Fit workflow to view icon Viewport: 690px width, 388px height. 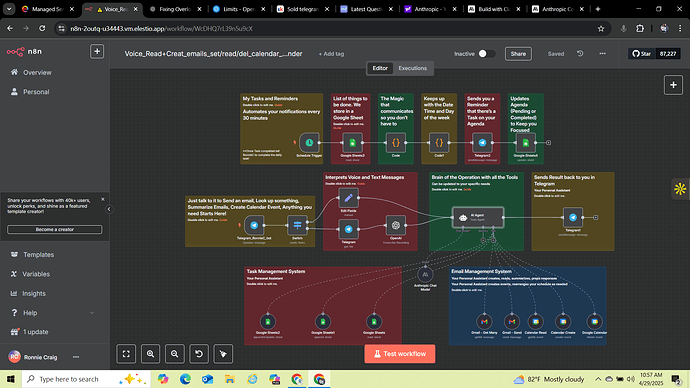click(126, 354)
